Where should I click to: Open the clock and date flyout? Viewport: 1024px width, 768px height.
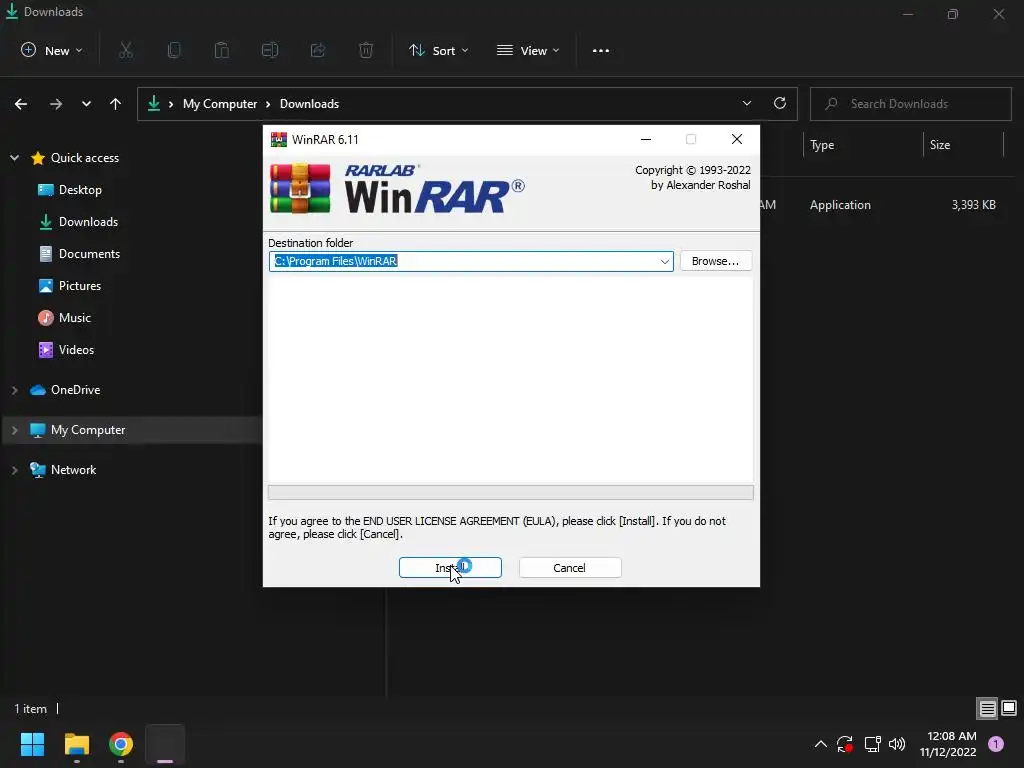(x=948, y=744)
